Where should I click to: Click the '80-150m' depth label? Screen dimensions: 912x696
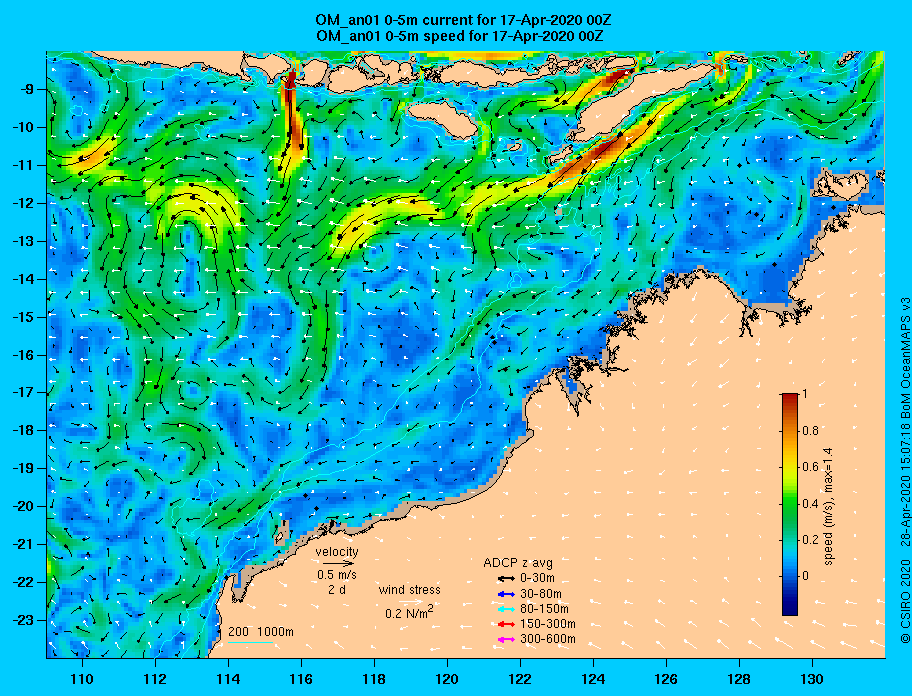pyautogui.click(x=544, y=609)
